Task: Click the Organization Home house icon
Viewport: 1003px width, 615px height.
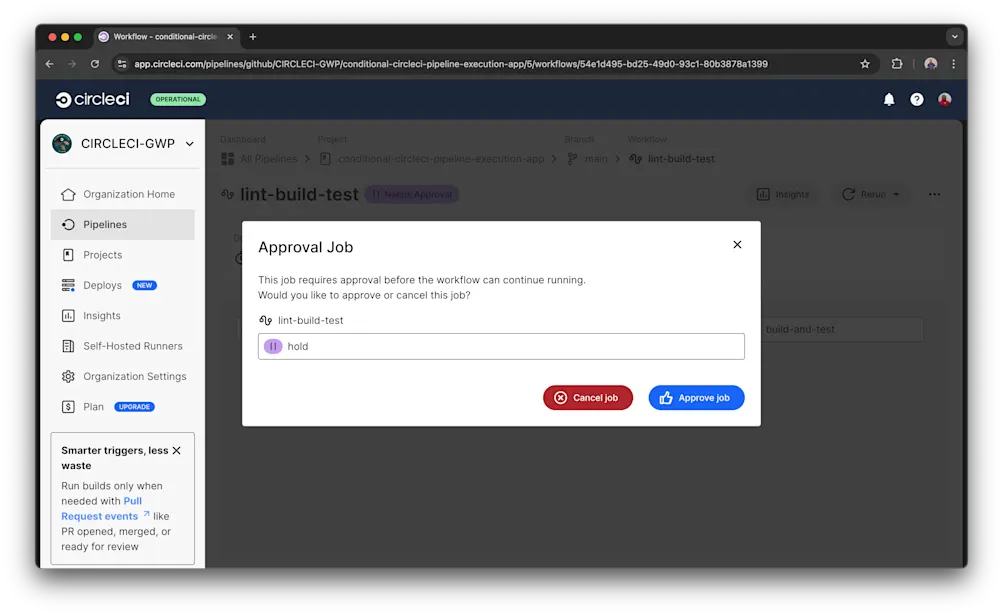Action: (x=68, y=194)
